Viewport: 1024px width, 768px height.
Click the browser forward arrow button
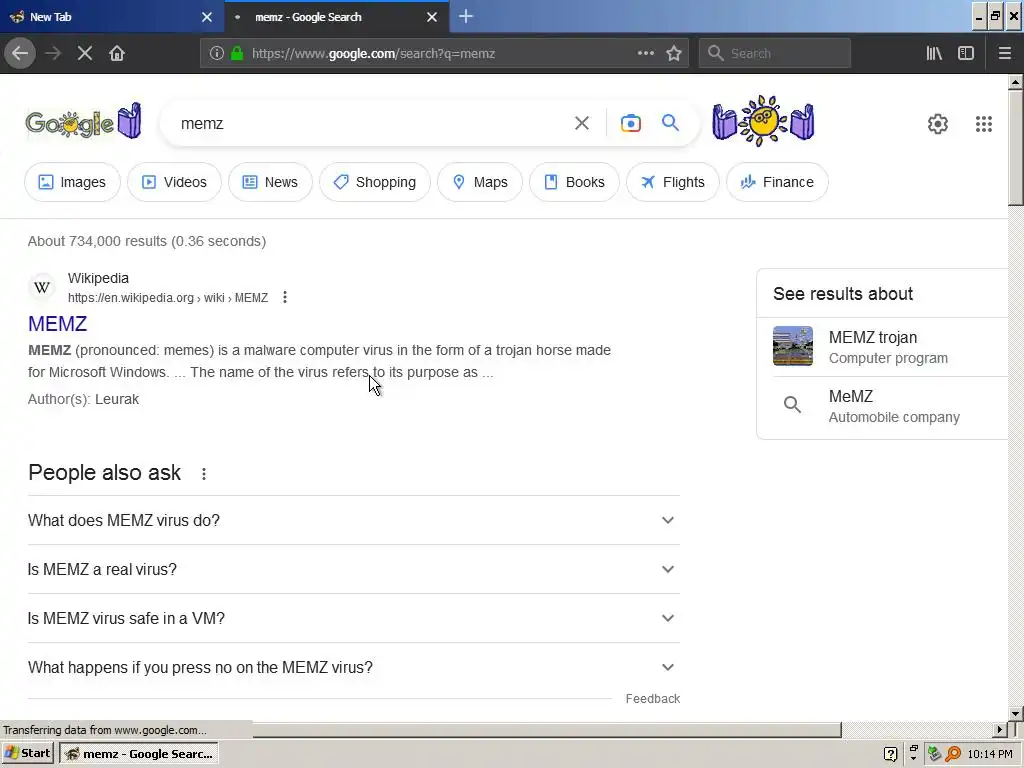pos(53,53)
